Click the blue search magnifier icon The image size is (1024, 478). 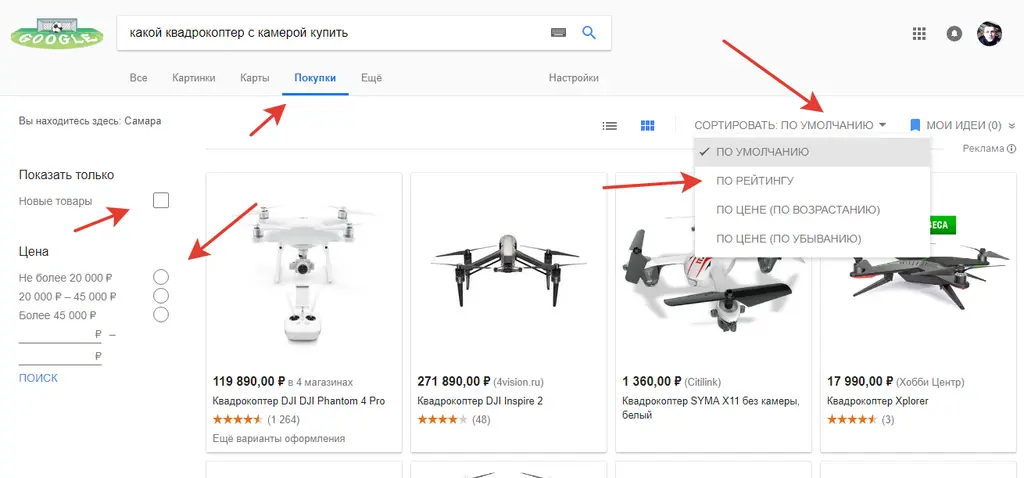click(589, 33)
